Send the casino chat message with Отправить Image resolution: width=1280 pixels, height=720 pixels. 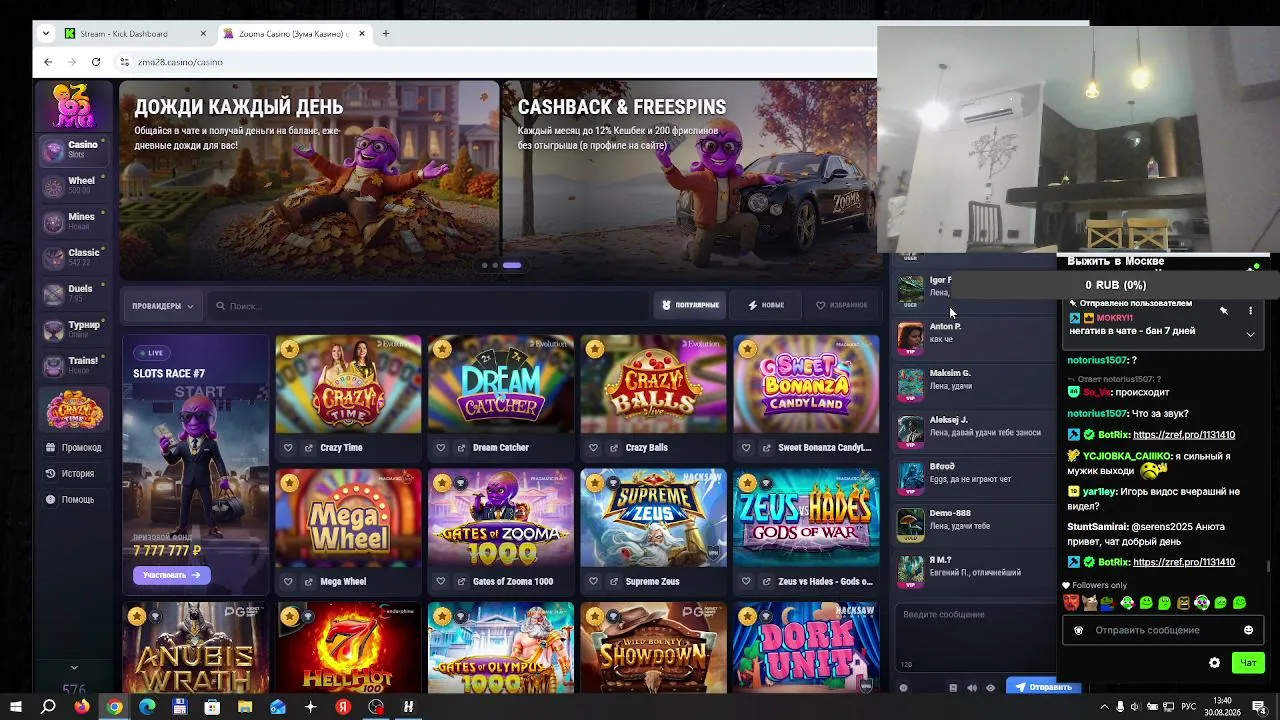point(1043,687)
